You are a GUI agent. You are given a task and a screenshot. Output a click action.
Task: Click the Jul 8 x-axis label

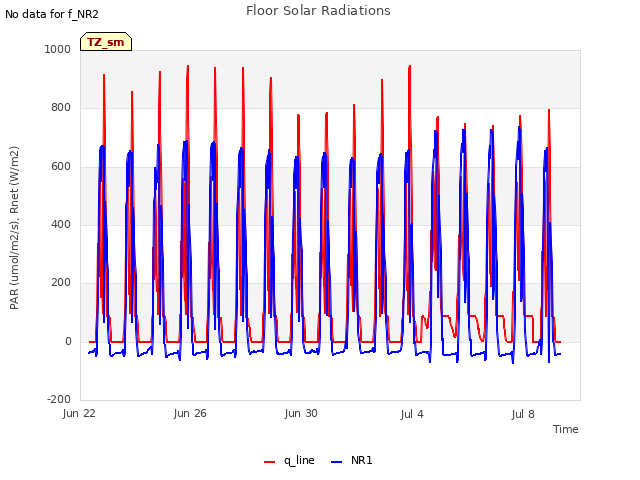click(x=523, y=415)
